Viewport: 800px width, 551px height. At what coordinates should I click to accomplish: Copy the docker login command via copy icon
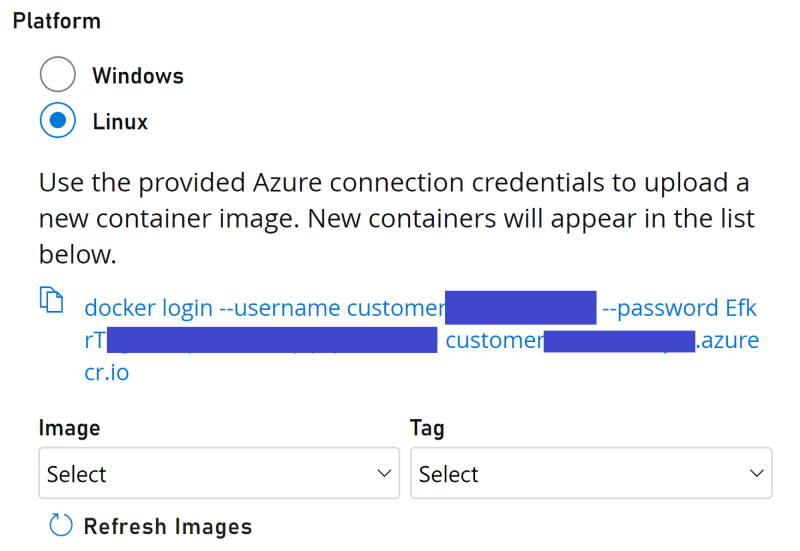click(52, 299)
